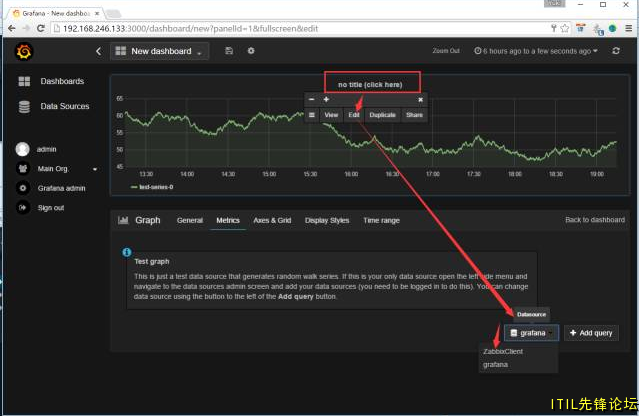Open Dashboards in the side menu
The height and width of the screenshot is (416, 639).
pos(62,81)
